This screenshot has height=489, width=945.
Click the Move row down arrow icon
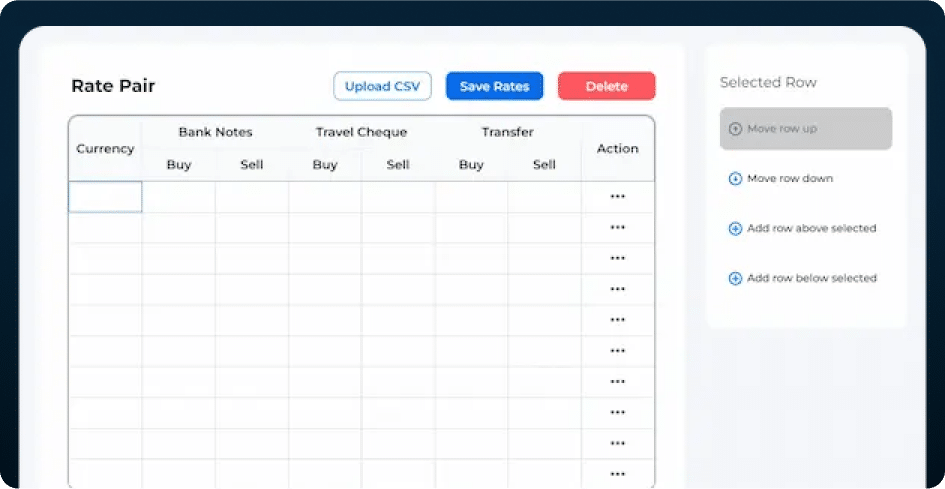[735, 179]
